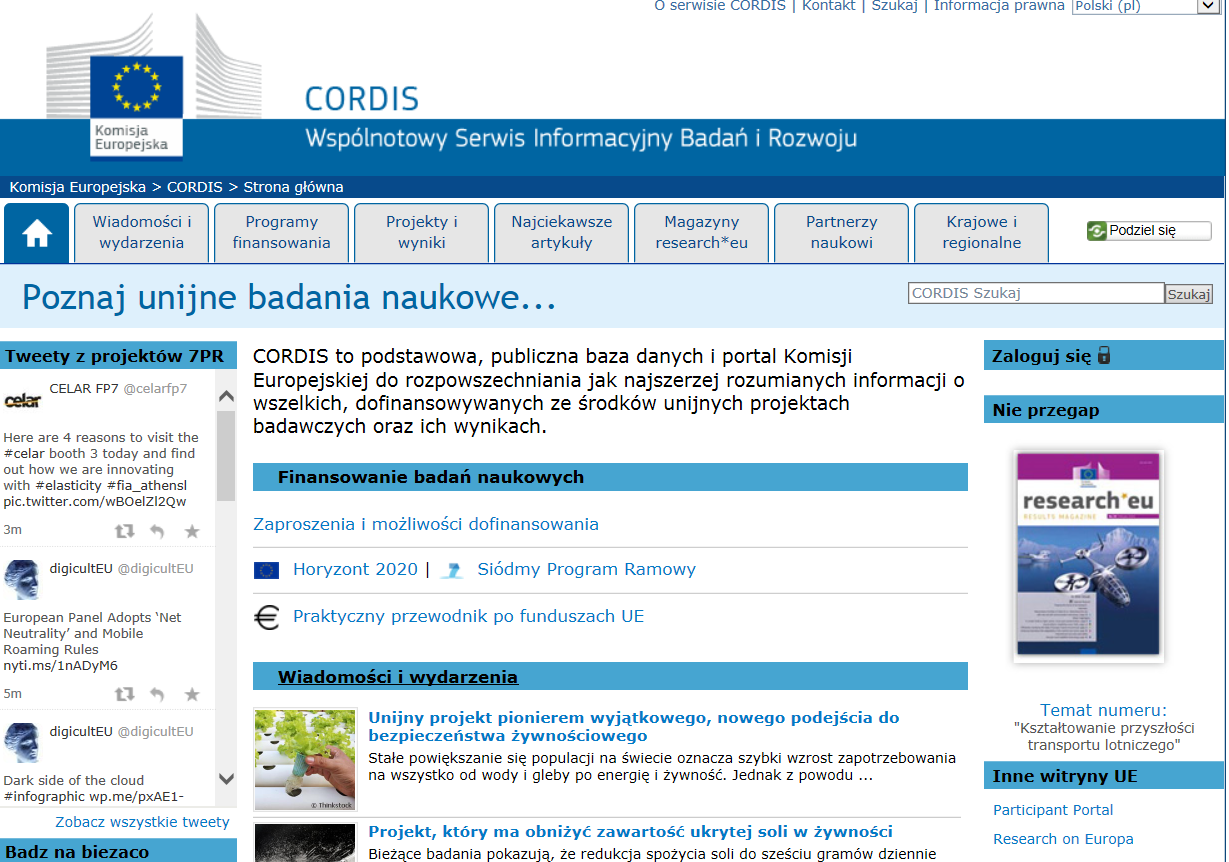Image resolution: width=1229 pixels, height=862 pixels.
Task: Retweet the Net Neutrality tweet
Action: (x=124, y=694)
